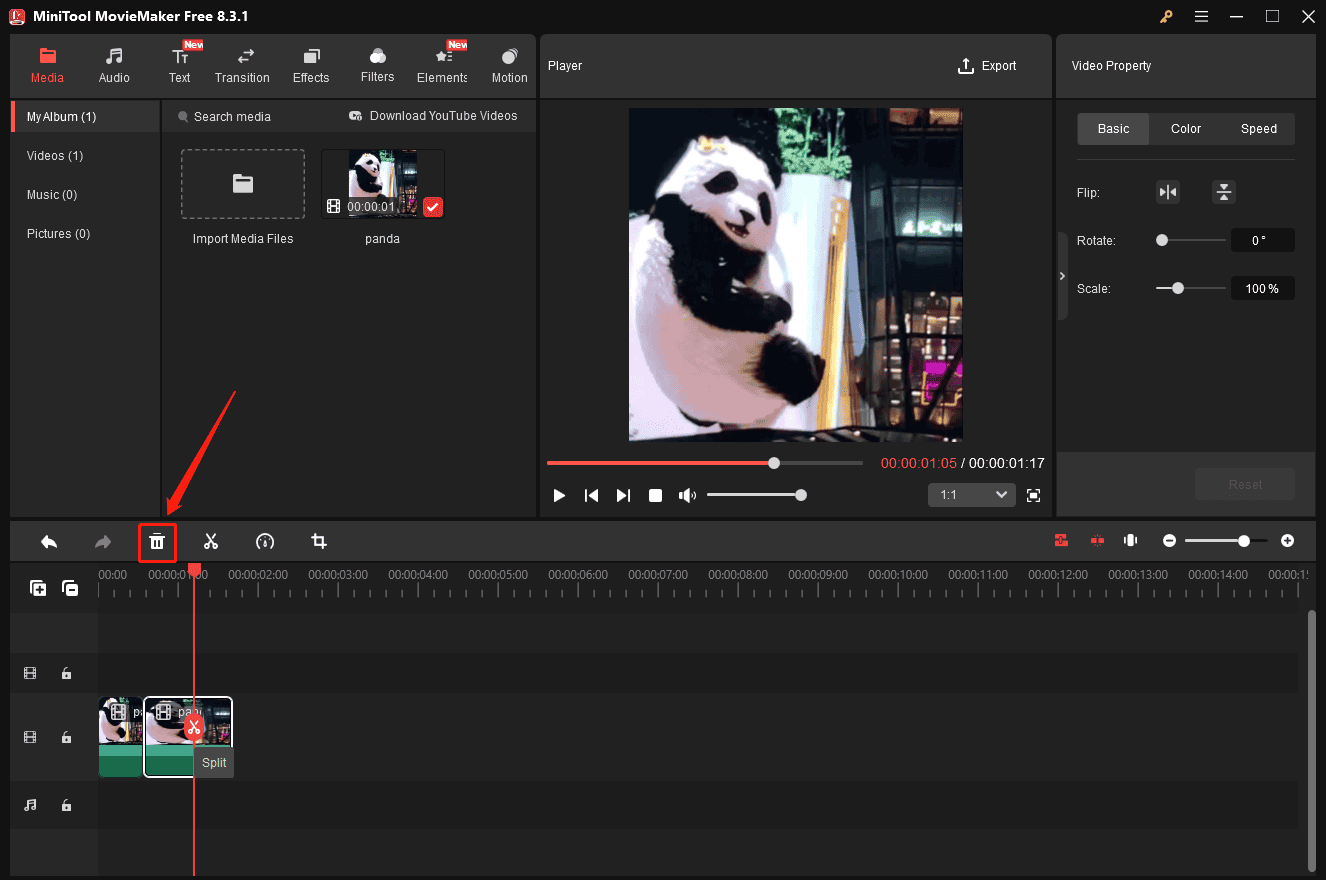Switch to the Color tab
Image resolution: width=1326 pixels, height=880 pixels.
click(1185, 128)
